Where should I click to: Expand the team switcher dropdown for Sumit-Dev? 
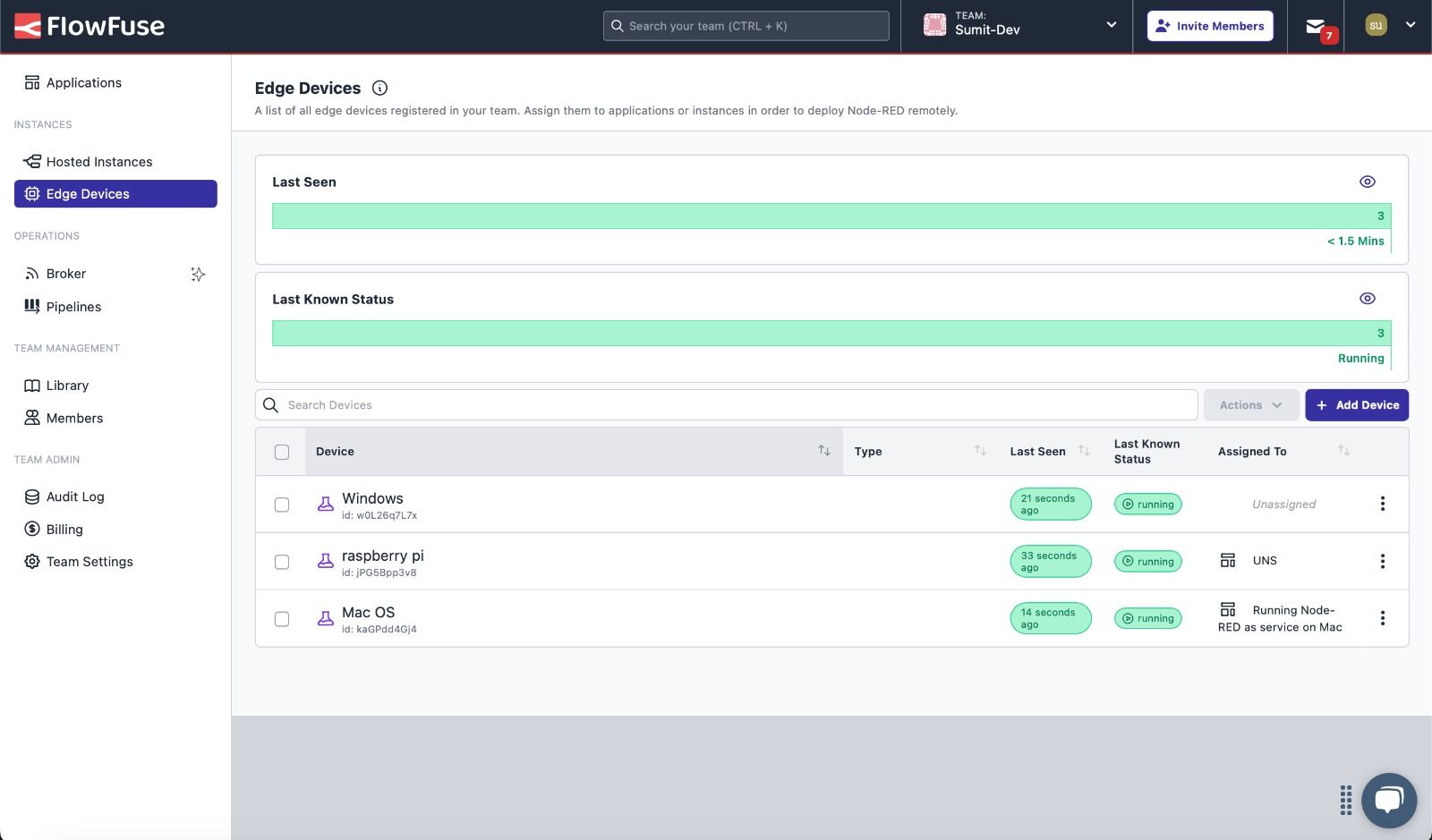coord(1110,26)
